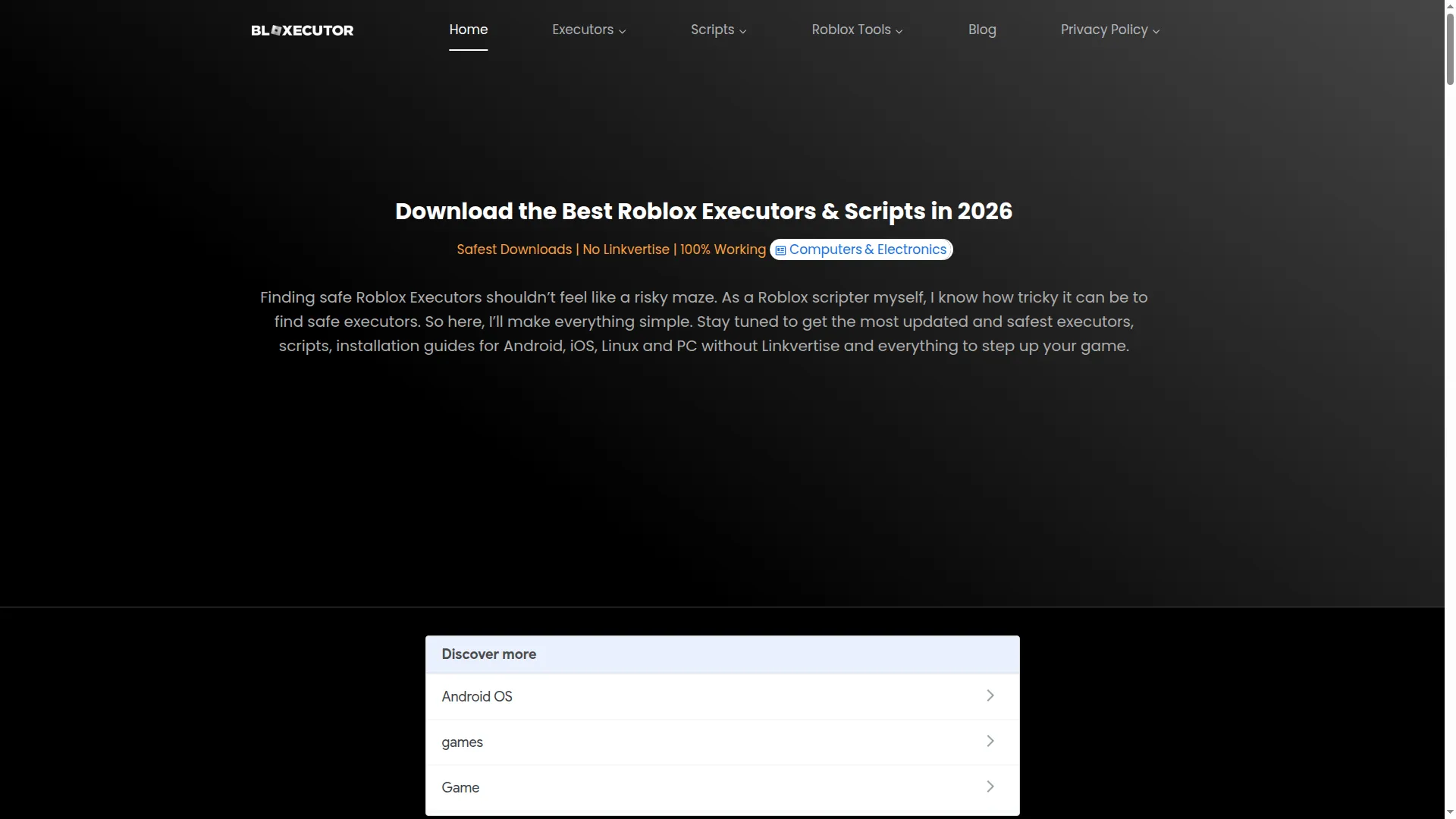1456x819 pixels.
Task: Open the Android OS suggestion
Action: pos(722,696)
